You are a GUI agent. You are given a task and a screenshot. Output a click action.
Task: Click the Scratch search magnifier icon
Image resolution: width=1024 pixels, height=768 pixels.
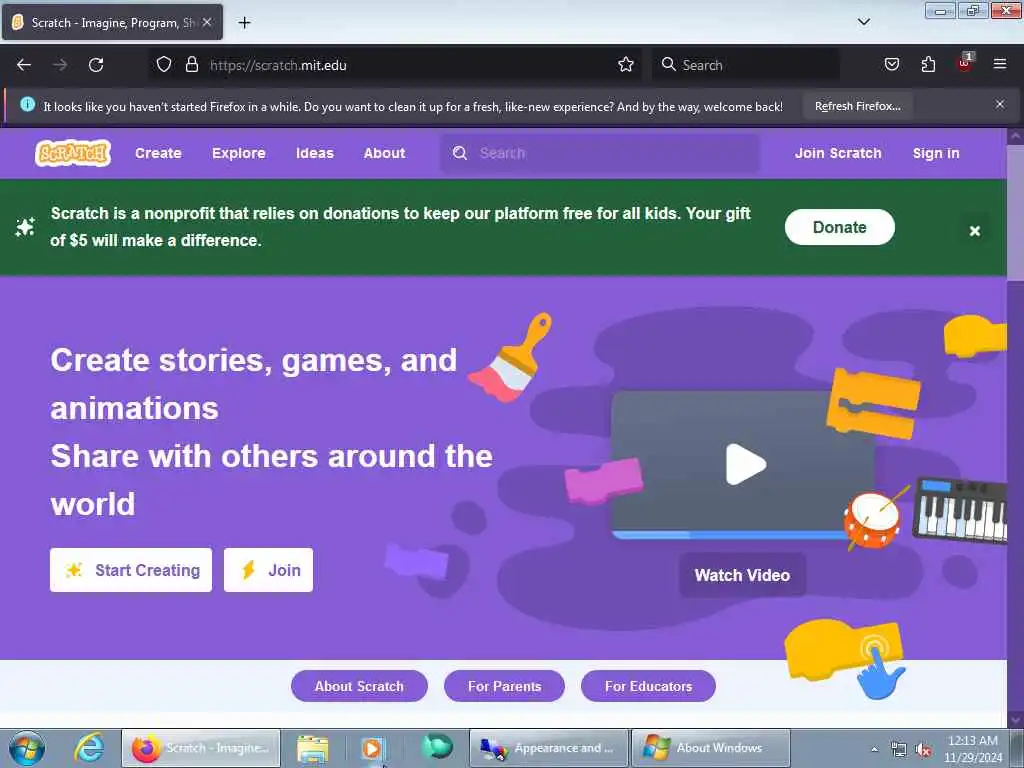[460, 153]
